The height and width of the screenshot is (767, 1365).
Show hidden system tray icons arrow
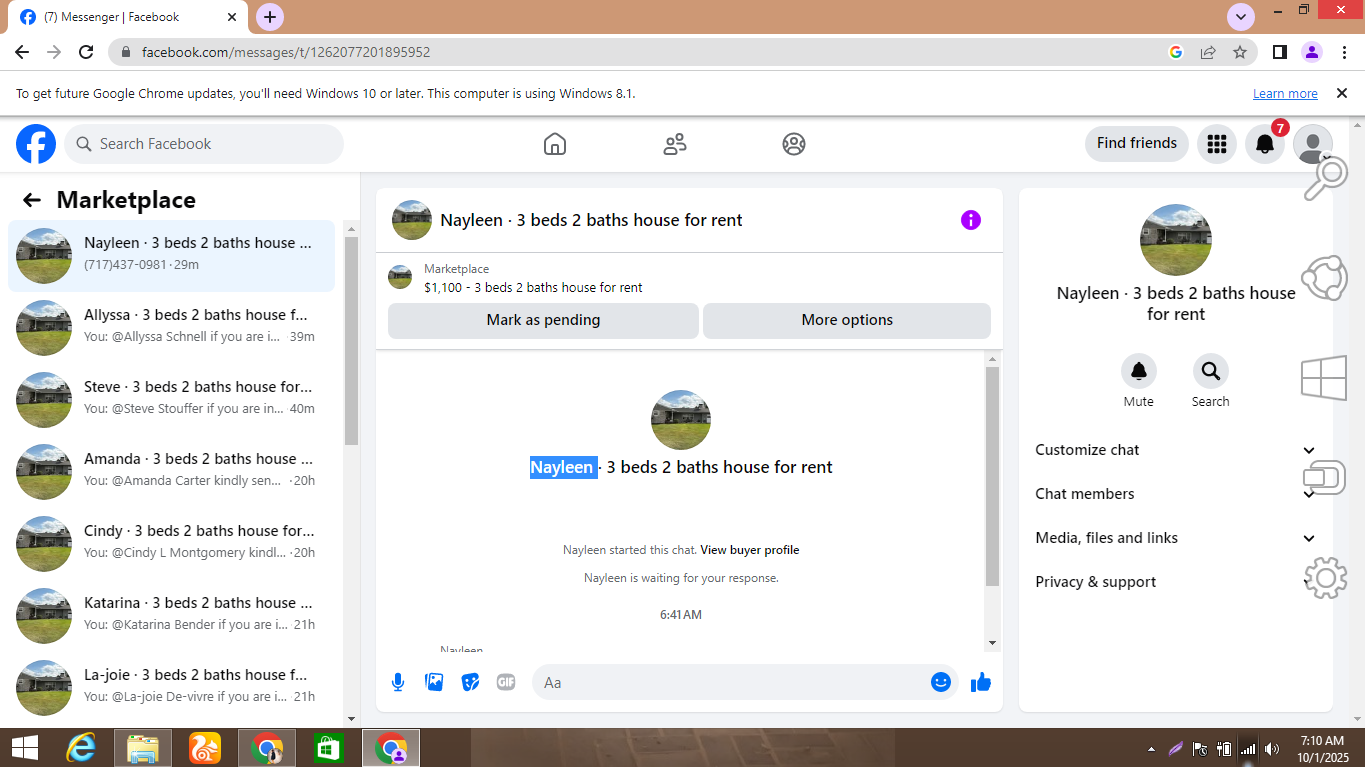(x=1151, y=748)
